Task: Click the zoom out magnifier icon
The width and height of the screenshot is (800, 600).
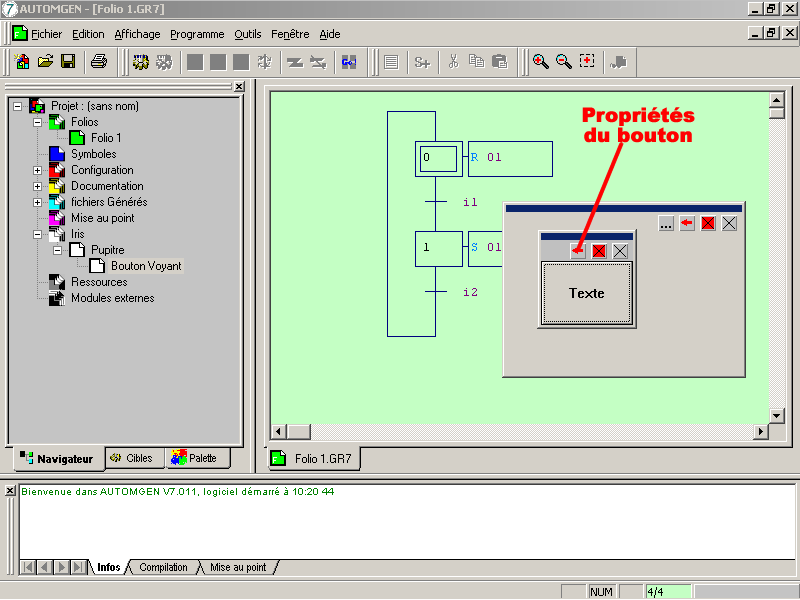Action: (564, 62)
